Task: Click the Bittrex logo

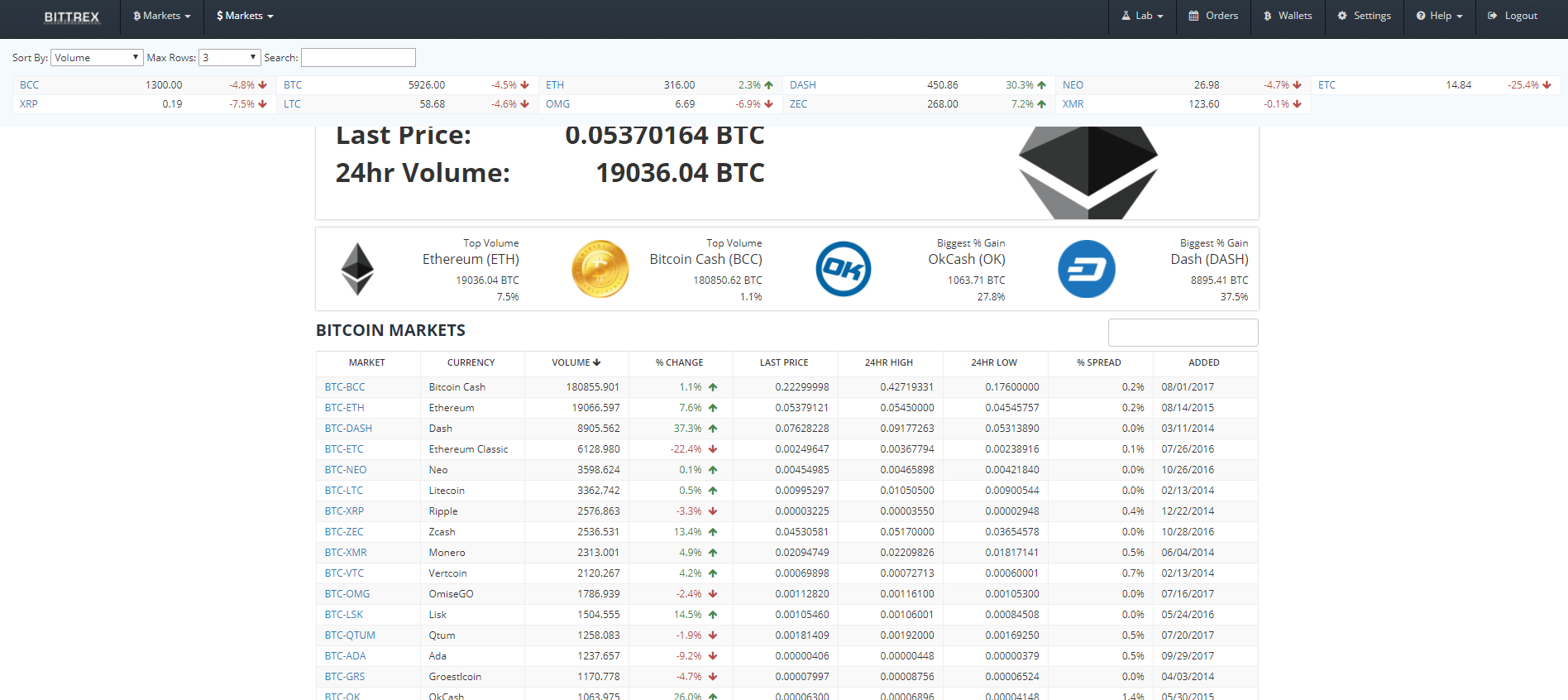Action: pos(72,17)
